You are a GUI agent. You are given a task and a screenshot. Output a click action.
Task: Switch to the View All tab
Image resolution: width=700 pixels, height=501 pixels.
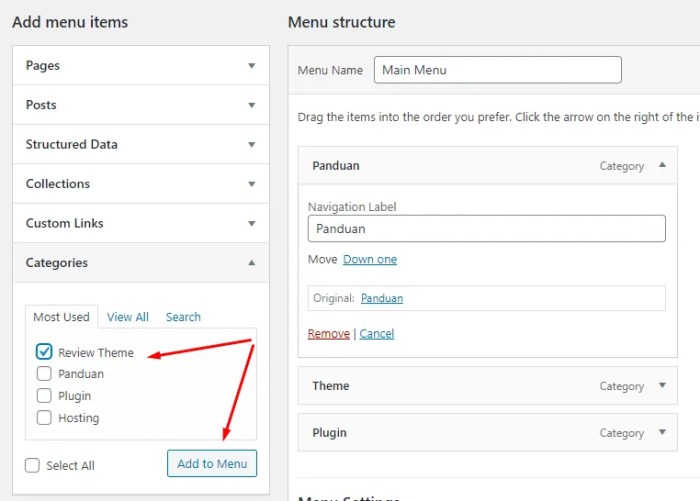[x=128, y=317]
